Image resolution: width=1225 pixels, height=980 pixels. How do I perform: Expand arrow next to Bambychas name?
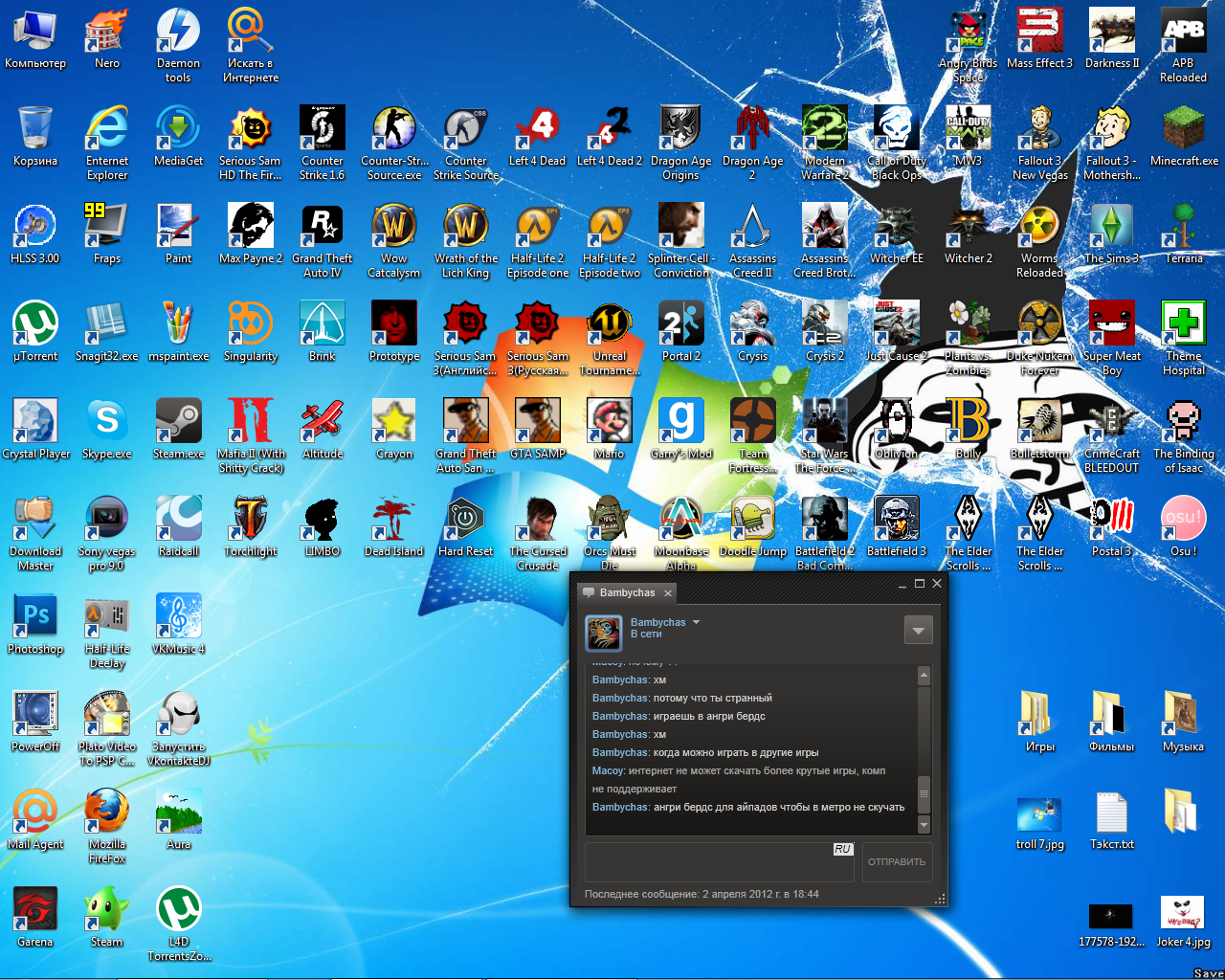(x=697, y=622)
